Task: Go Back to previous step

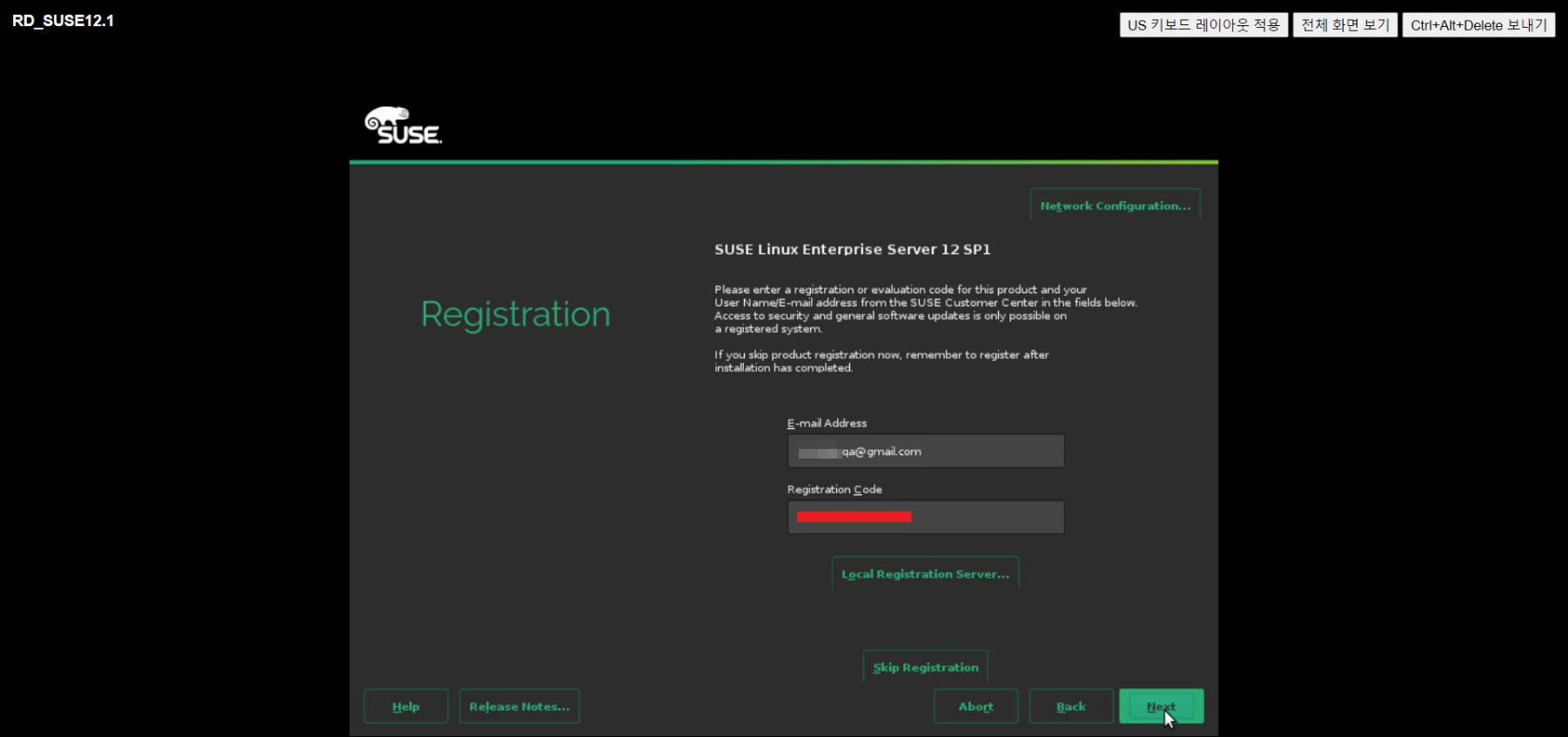Action: [x=1071, y=707]
